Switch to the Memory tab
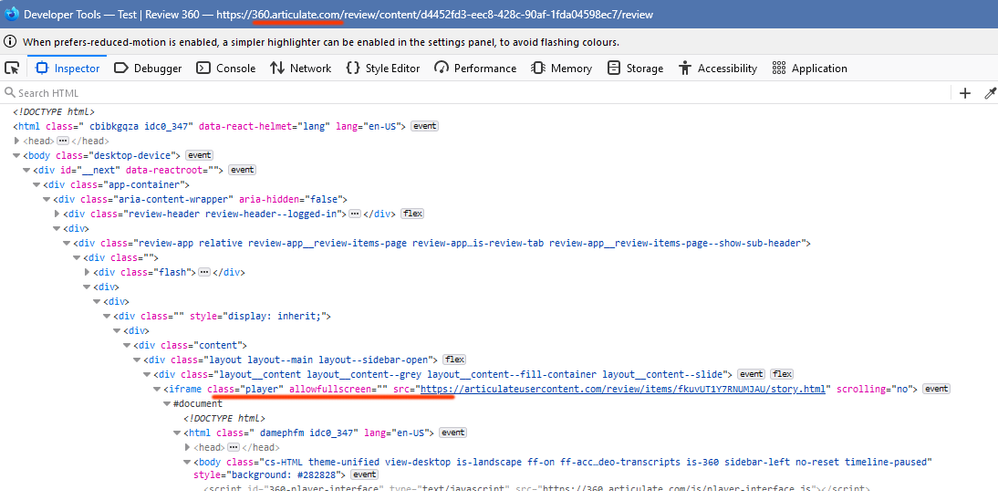Image resolution: width=998 pixels, height=491 pixels. [x=561, y=68]
